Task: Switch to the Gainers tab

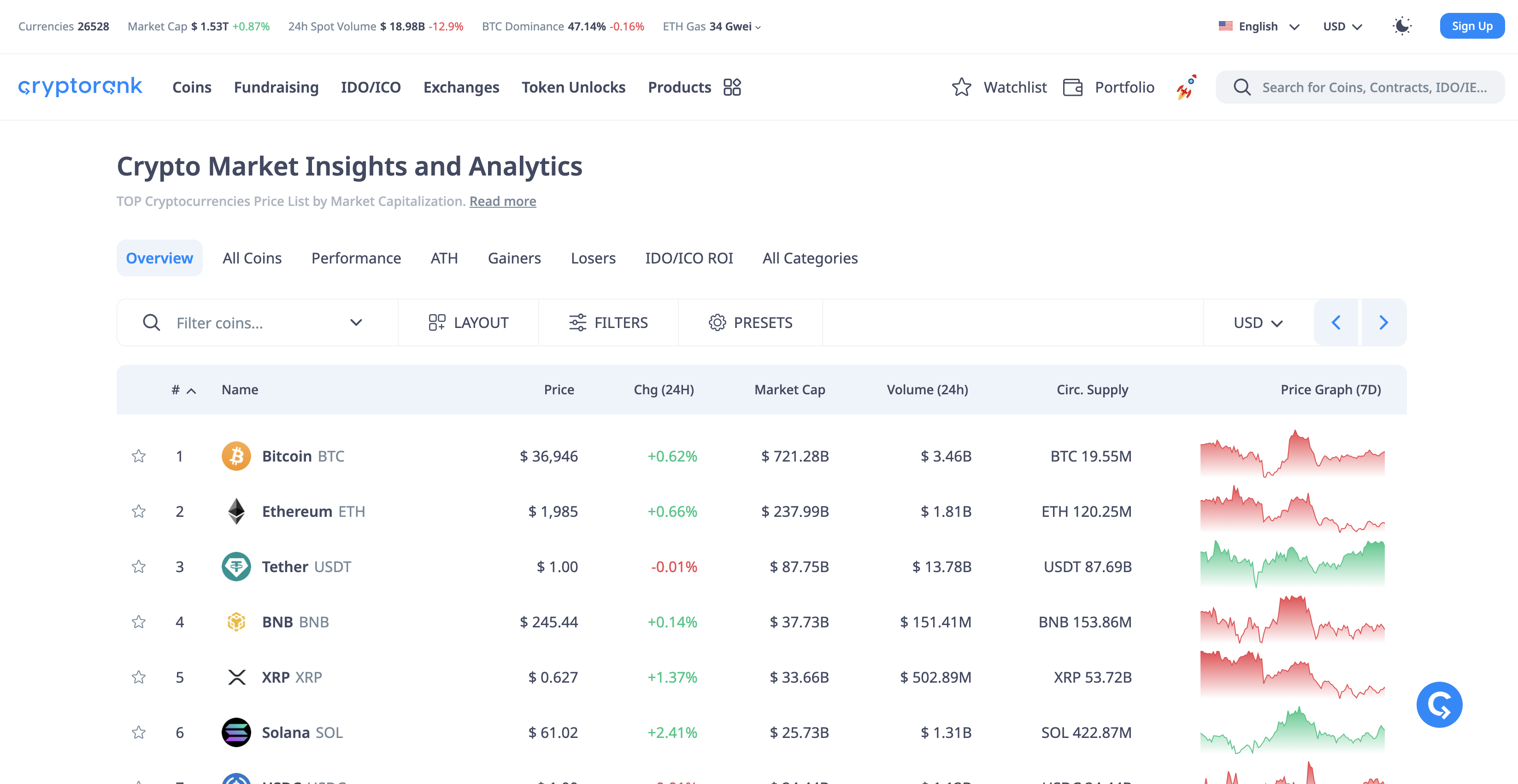Action: 514,258
